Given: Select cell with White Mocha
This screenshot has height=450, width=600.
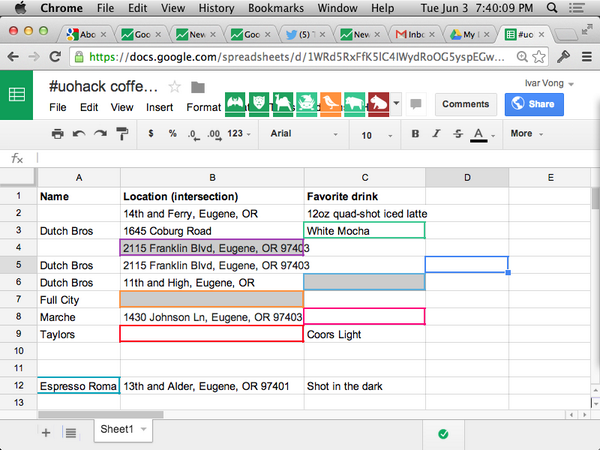Looking at the screenshot, I should pyautogui.click(x=364, y=230).
